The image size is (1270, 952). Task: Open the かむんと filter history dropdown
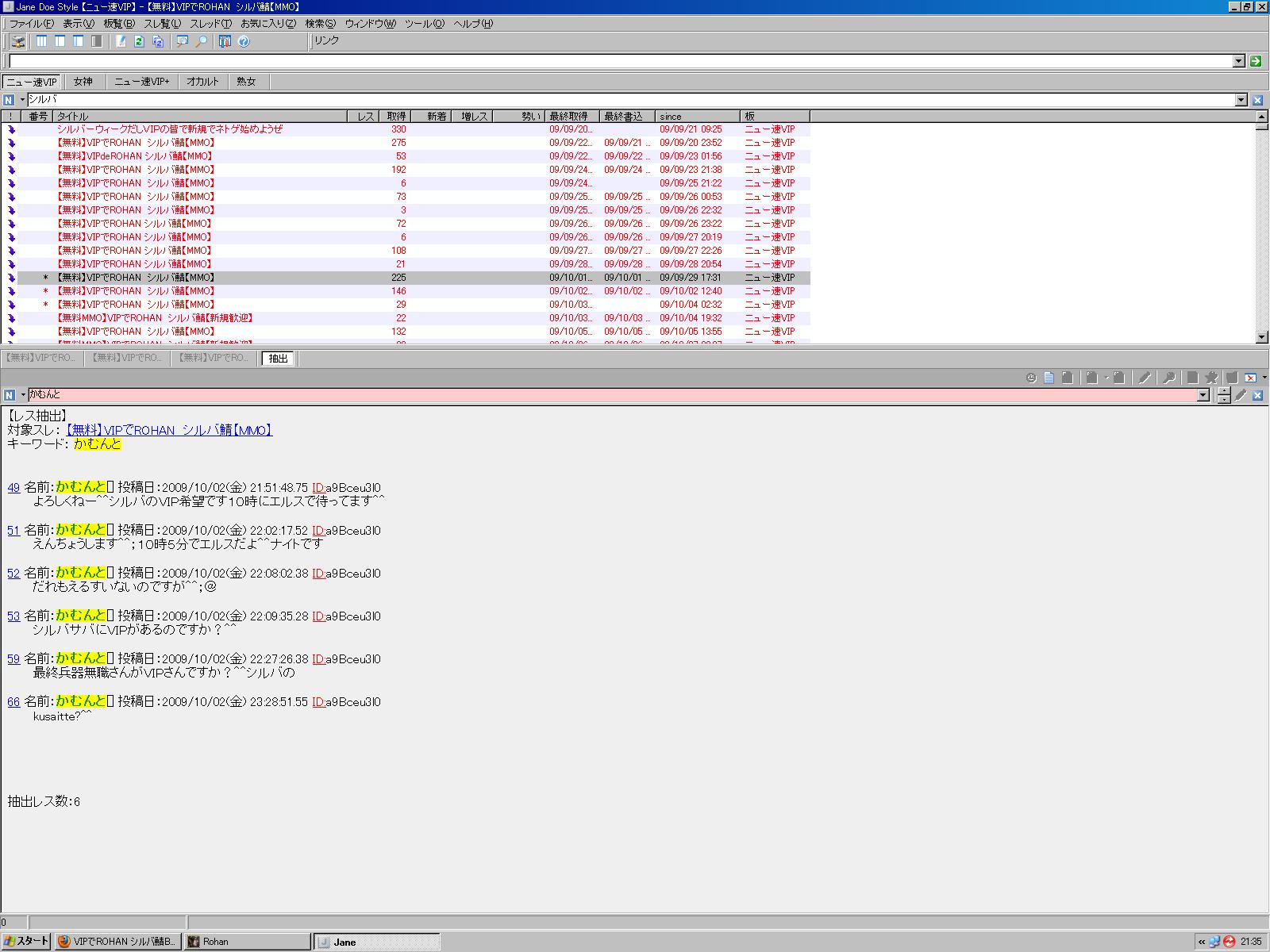click(x=1203, y=395)
